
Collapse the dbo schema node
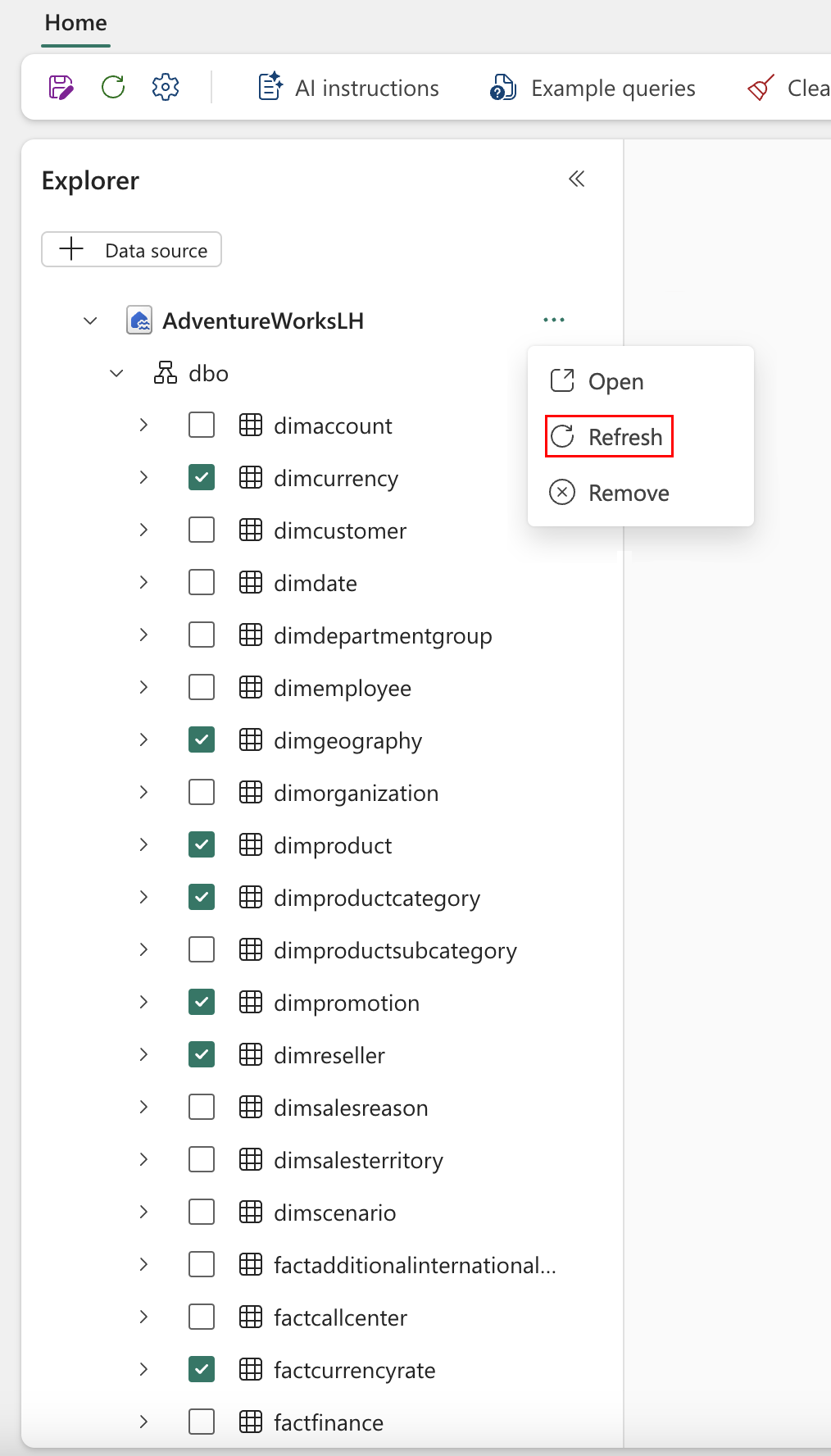pyautogui.click(x=116, y=373)
